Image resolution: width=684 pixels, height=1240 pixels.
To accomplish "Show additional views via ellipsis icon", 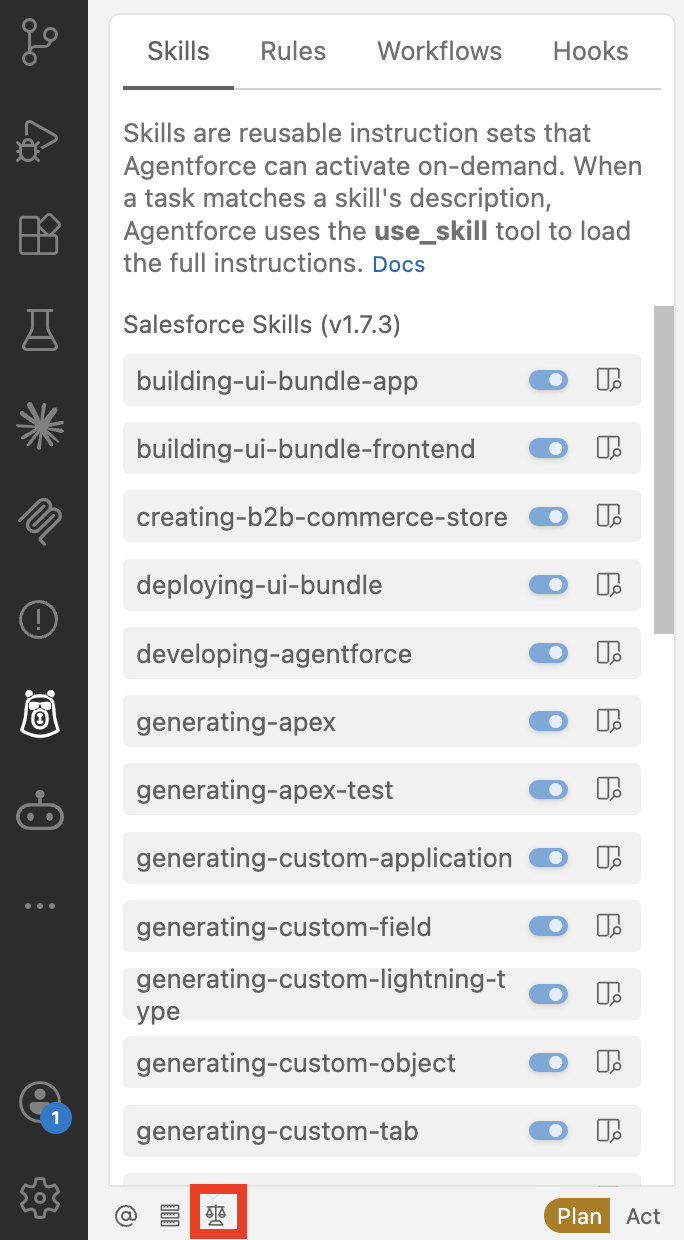I will (x=40, y=906).
